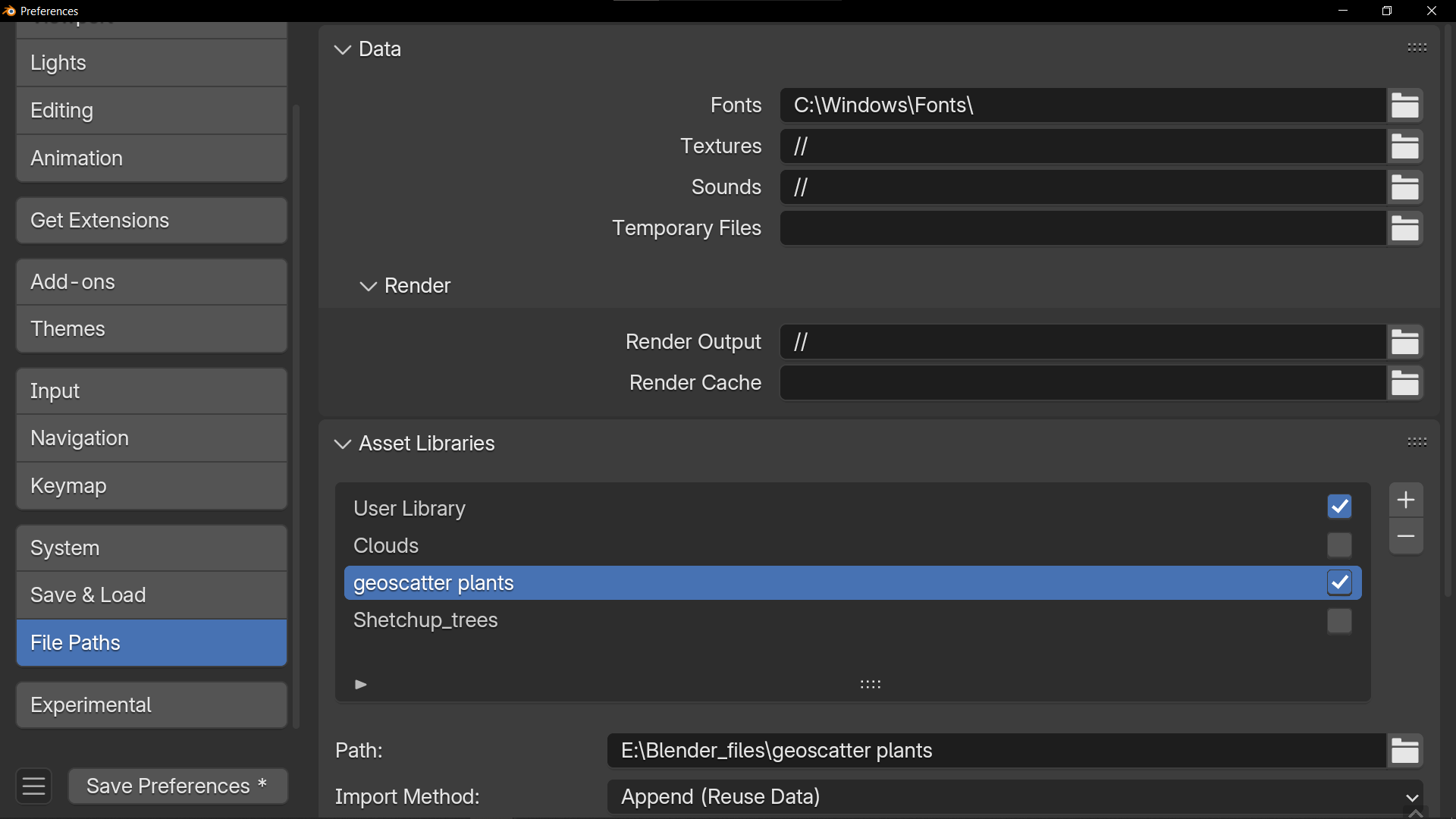Click the sidebar vertical scrollbar
The width and height of the screenshot is (1456, 819).
pyautogui.click(x=297, y=416)
